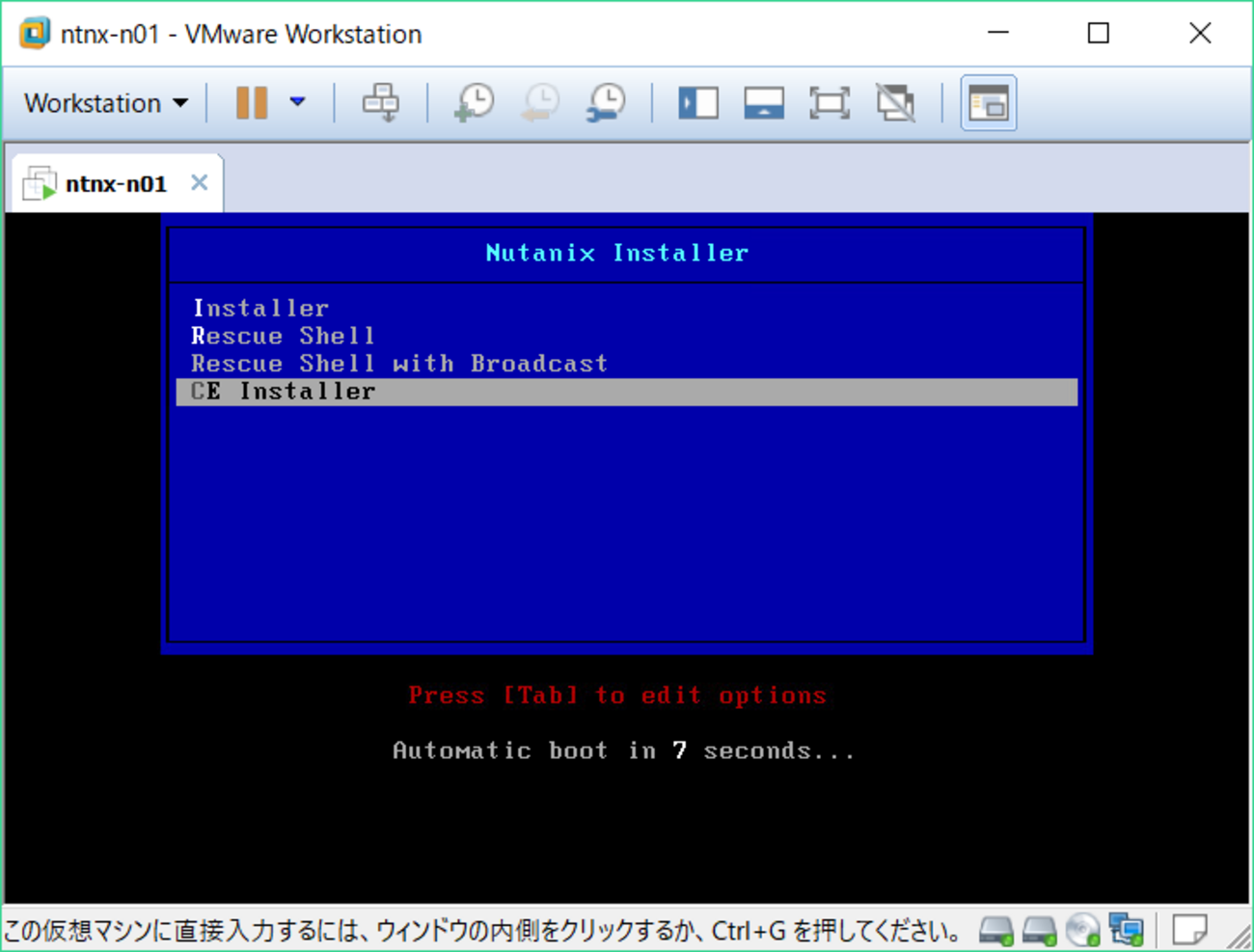The height and width of the screenshot is (952, 1254).
Task: Open the message log icon
Action: [1190, 931]
